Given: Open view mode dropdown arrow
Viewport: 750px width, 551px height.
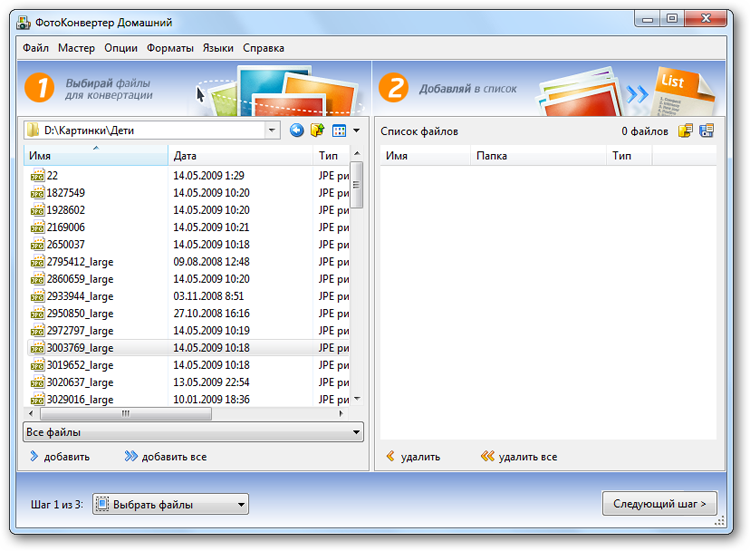Looking at the screenshot, I should tap(356, 131).
